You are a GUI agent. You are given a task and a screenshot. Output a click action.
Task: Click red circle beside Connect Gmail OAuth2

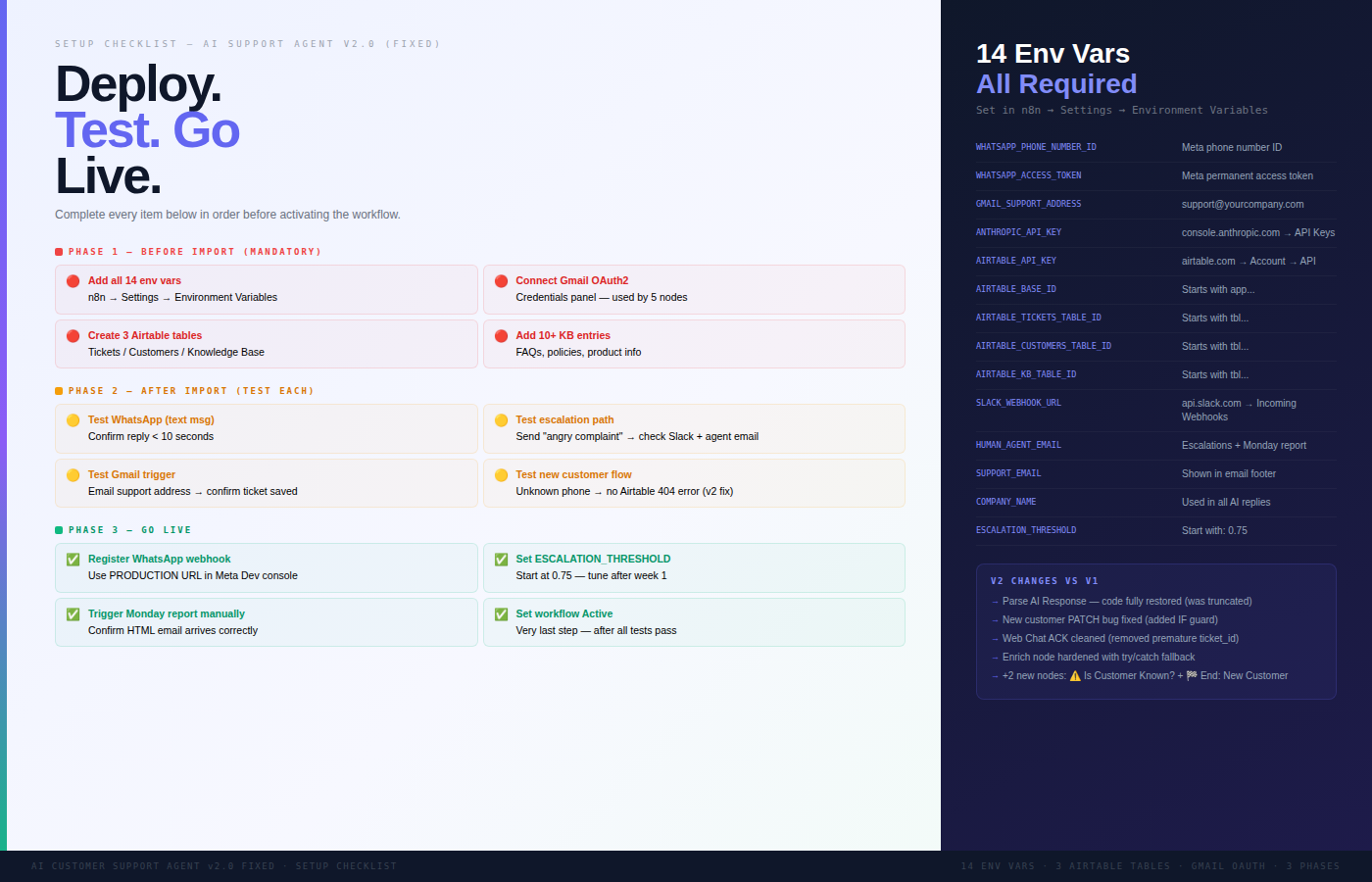click(x=501, y=281)
